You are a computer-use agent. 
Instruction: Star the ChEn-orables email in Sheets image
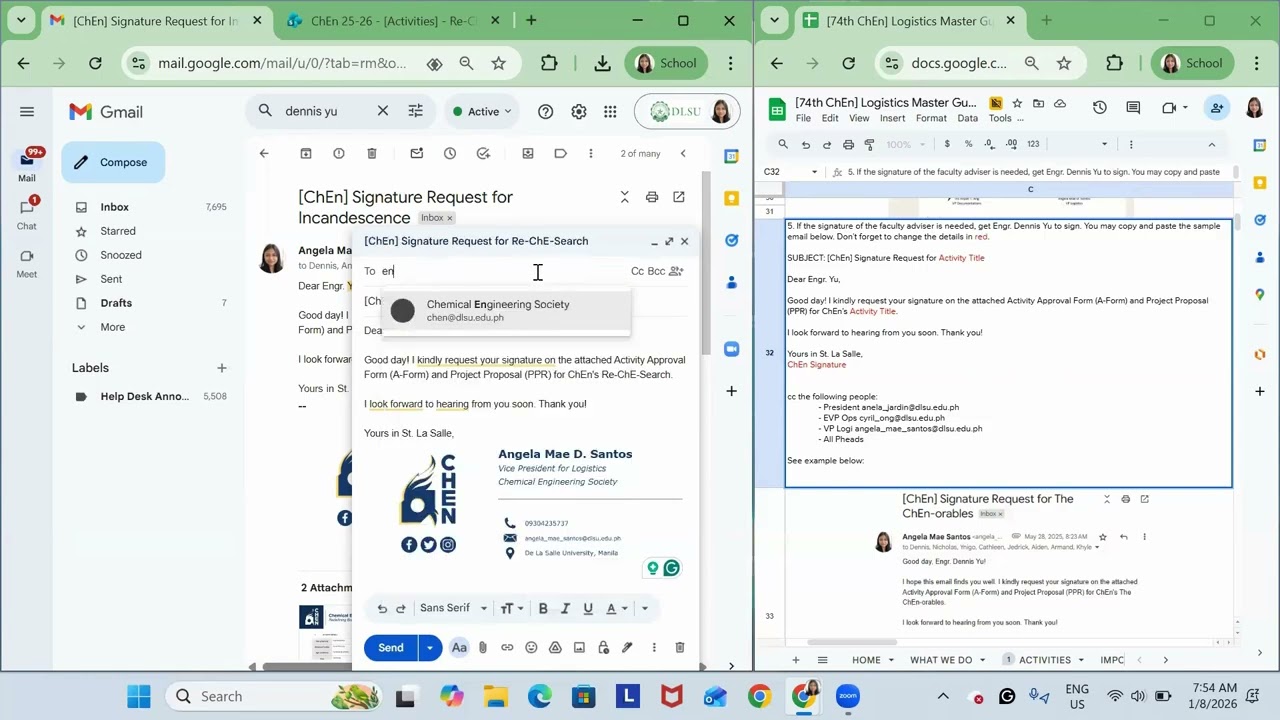pyautogui.click(x=1103, y=537)
